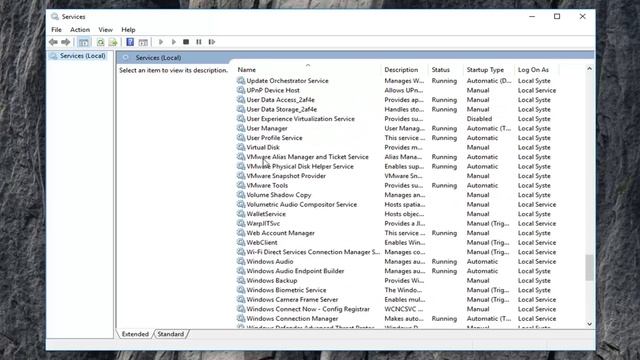Sort by the Startup Type column header
The height and width of the screenshot is (360, 640).
coord(489,70)
